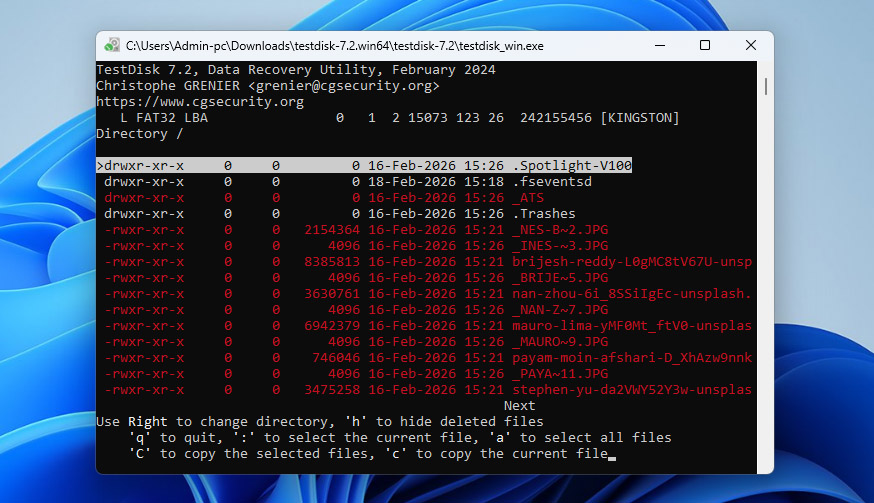Select the brijesh-reddy-L0gMC8tV67U file row

428,262
